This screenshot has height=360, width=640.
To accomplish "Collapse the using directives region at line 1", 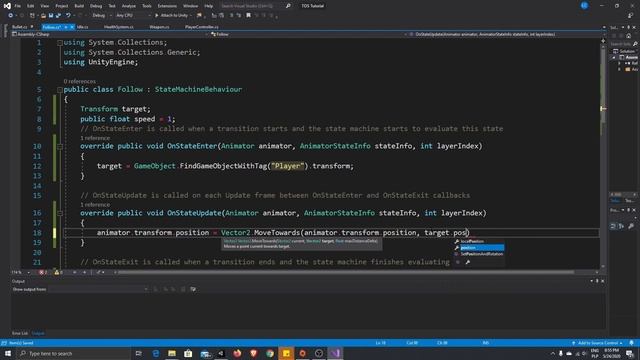I will click(60, 42).
